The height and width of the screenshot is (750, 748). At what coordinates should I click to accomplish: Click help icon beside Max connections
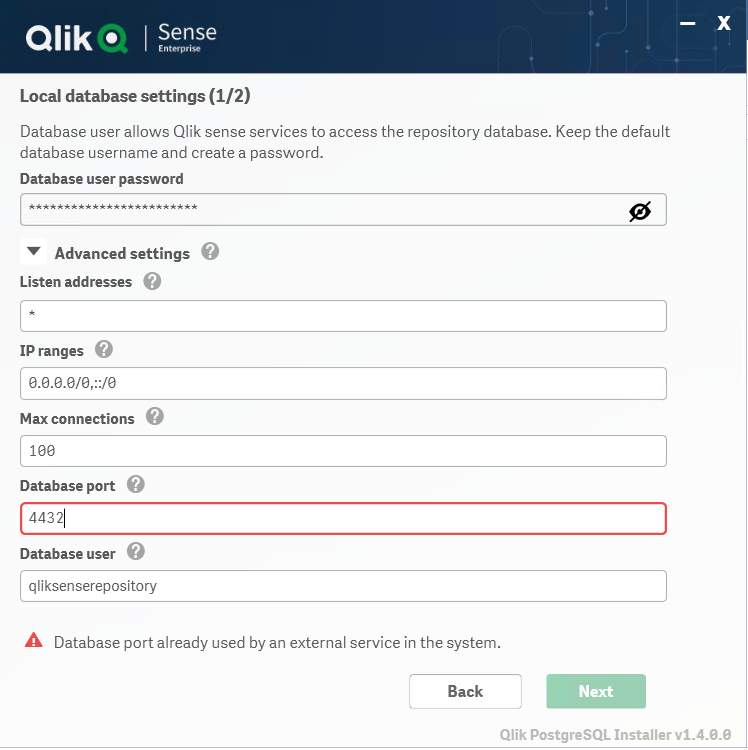154,417
